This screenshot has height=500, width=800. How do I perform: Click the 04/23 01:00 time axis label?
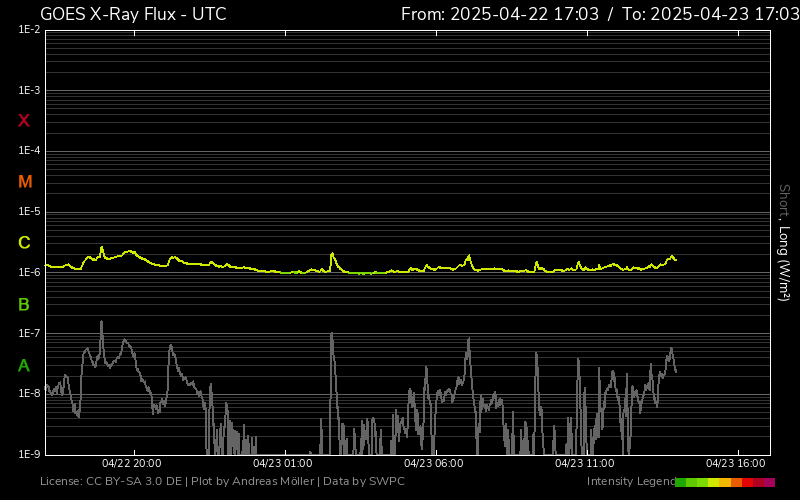click(x=283, y=463)
